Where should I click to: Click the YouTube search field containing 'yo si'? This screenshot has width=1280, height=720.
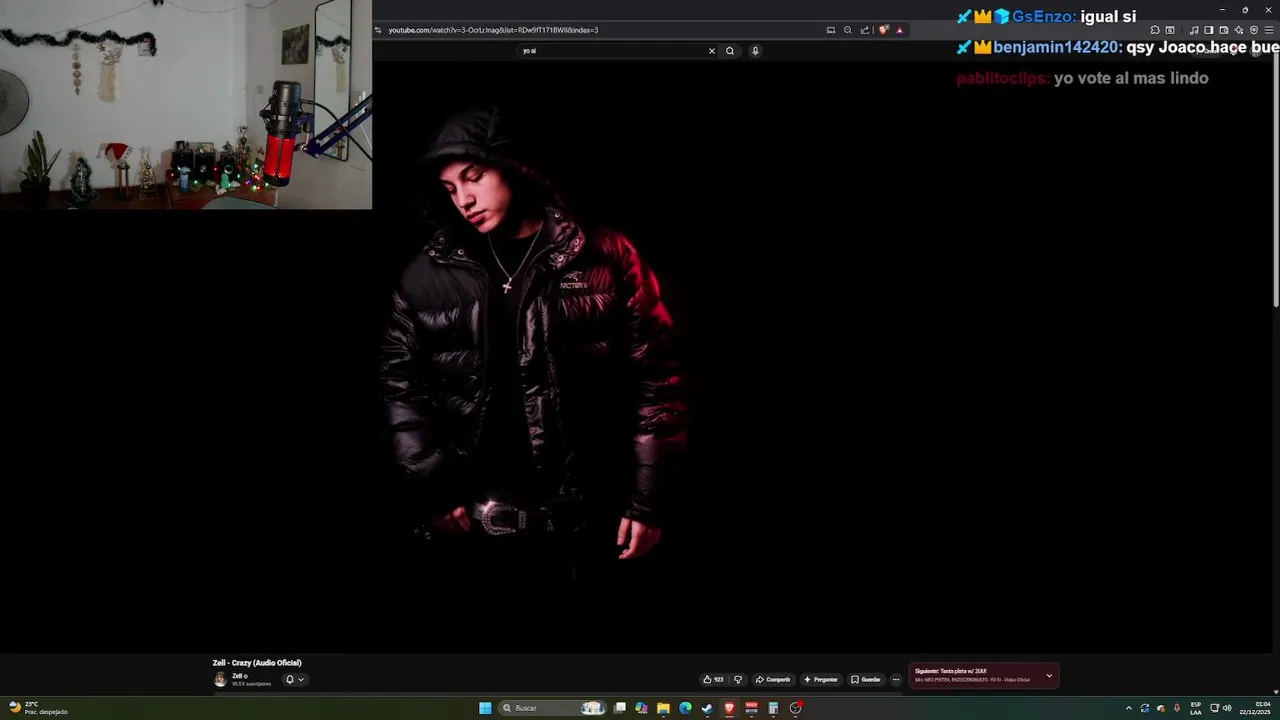(x=612, y=51)
